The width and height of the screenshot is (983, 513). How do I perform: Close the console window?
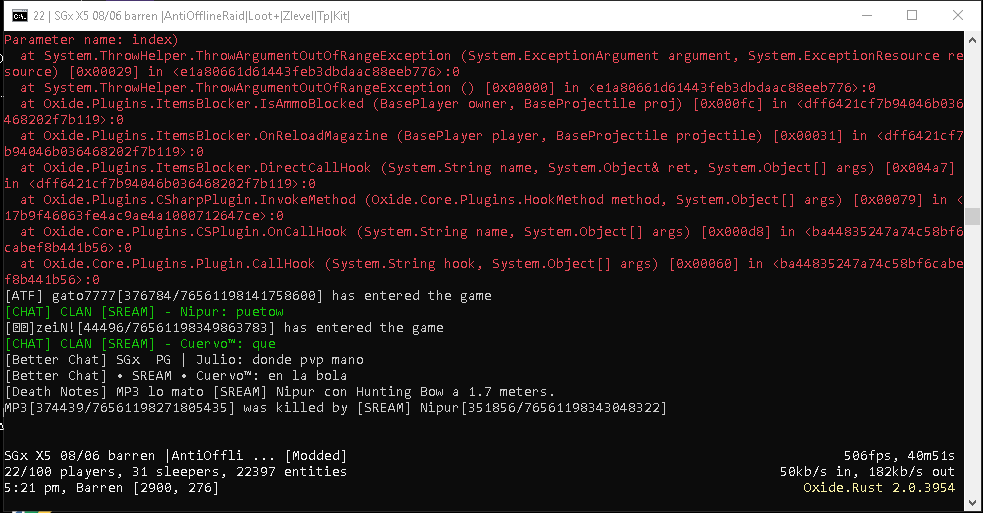click(x=958, y=16)
